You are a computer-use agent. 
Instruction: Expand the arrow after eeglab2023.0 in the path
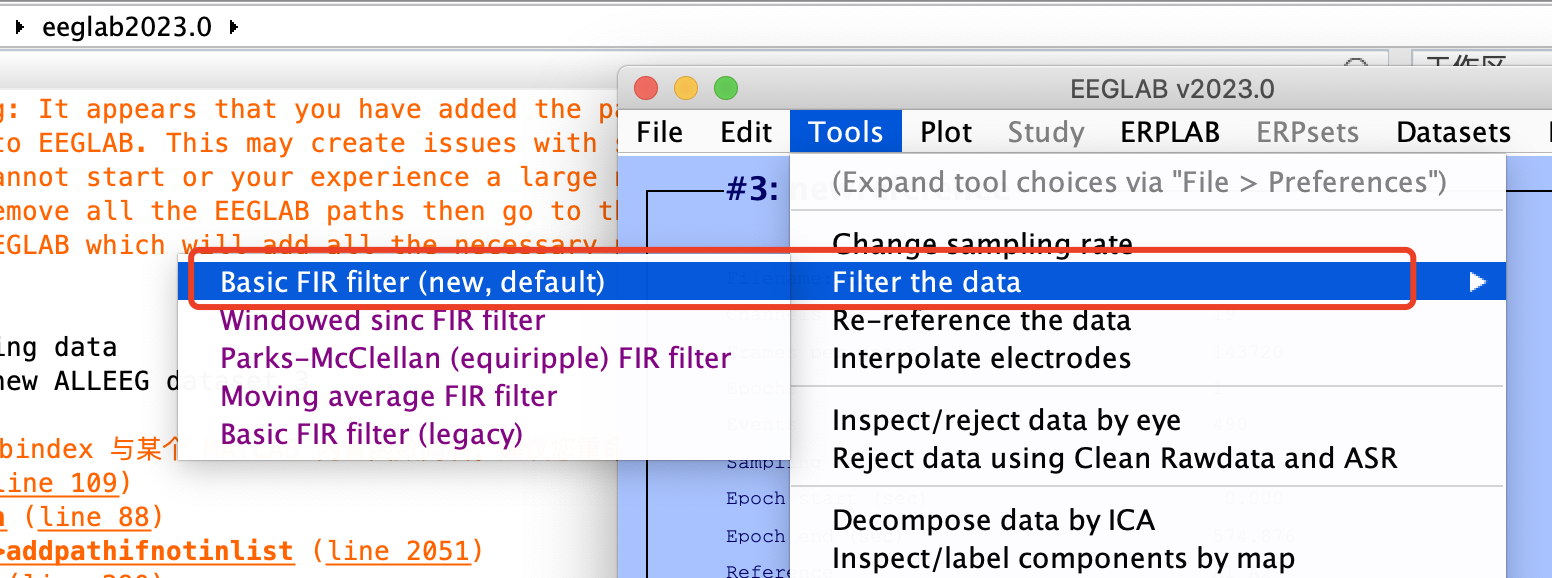click(x=234, y=27)
